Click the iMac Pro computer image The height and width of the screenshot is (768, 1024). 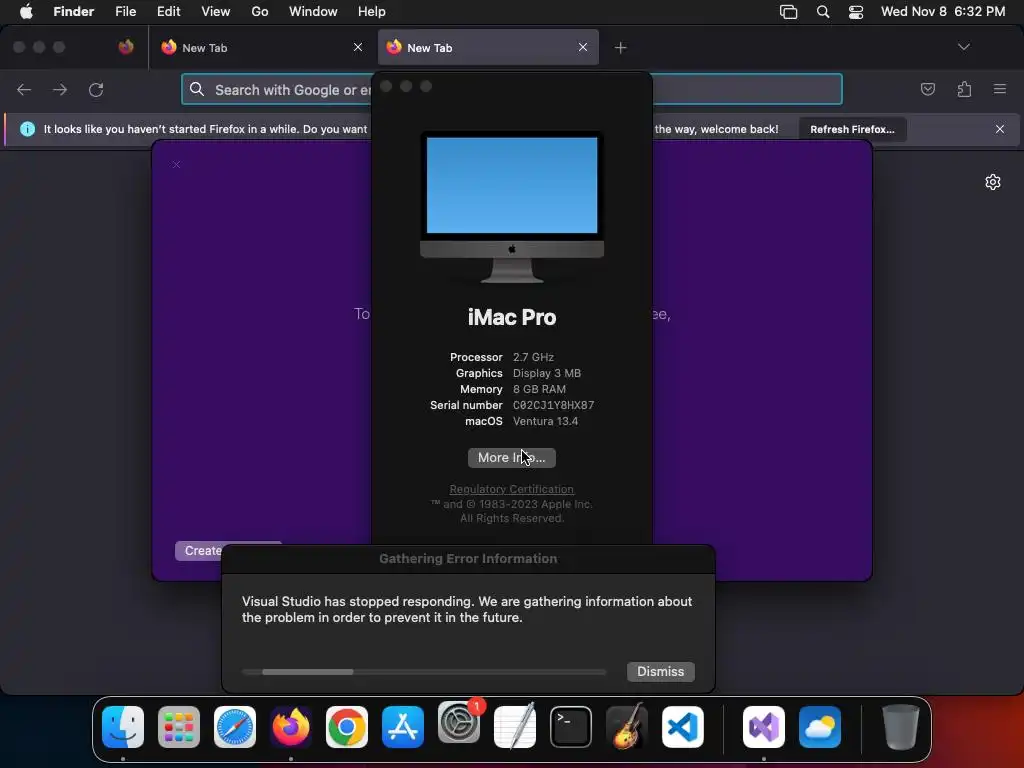click(512, 207)
